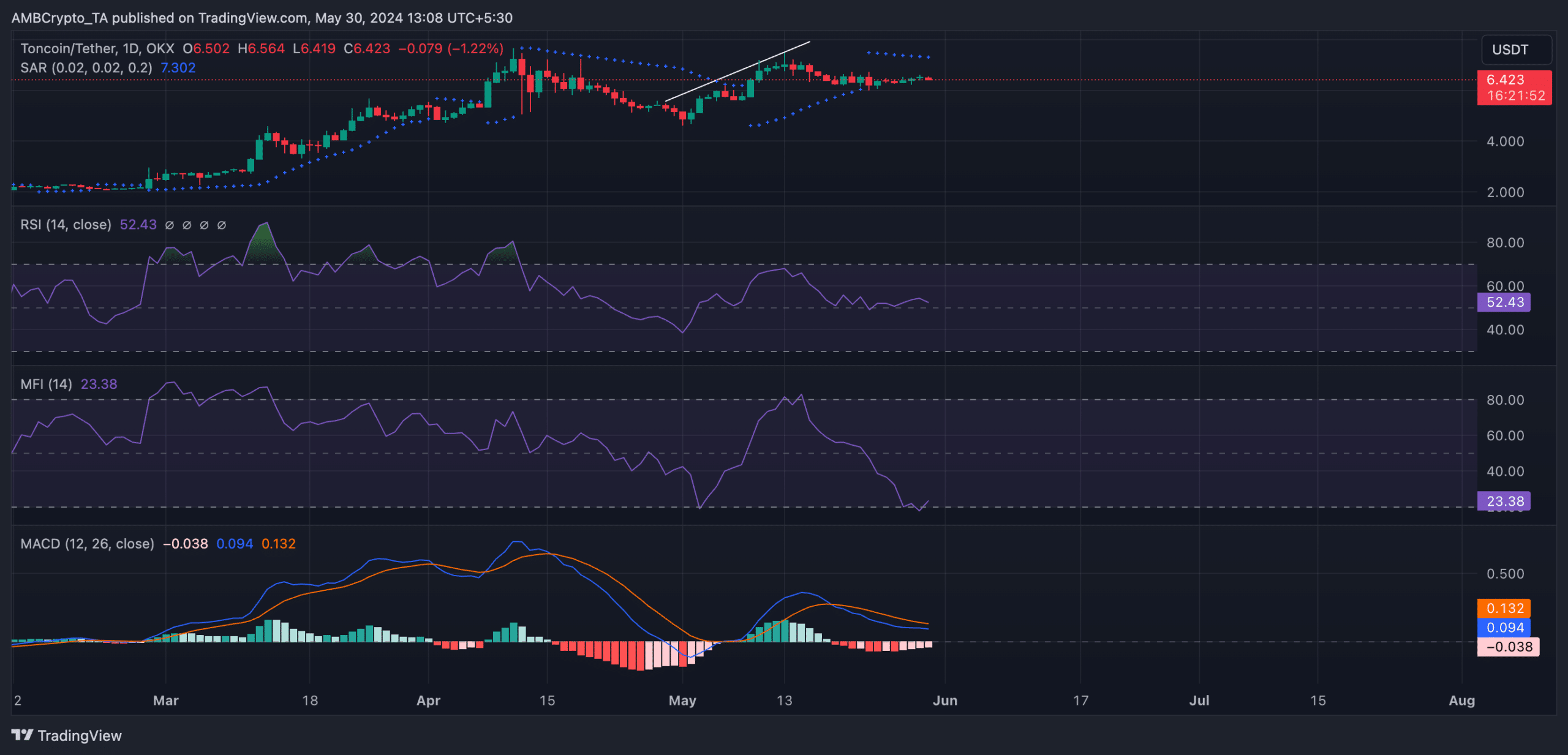Click the 18 date label on time axis
The image size is (1568, 755).
[310, 701]
